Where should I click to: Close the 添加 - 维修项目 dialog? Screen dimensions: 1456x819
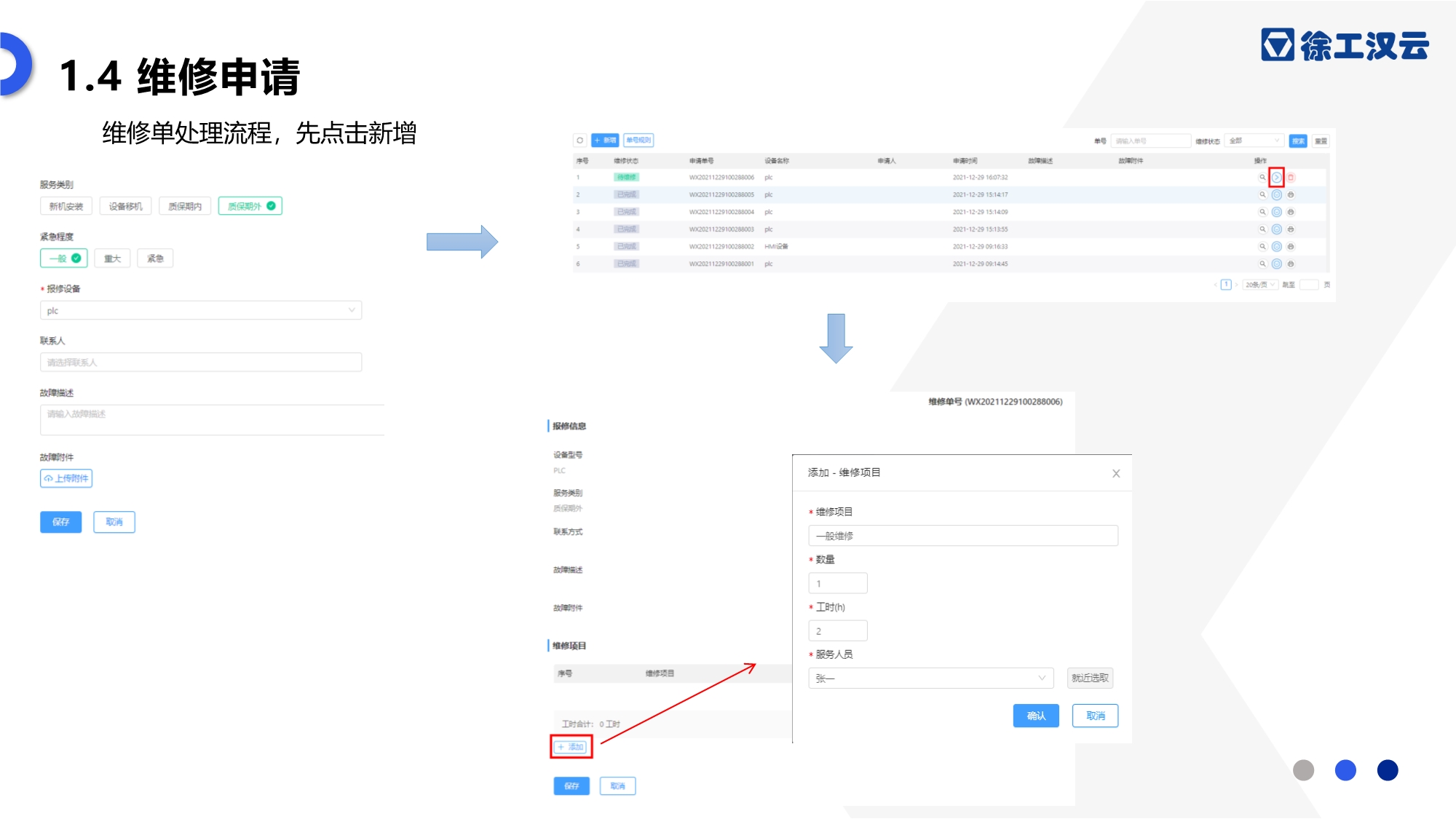point(1116,473)
